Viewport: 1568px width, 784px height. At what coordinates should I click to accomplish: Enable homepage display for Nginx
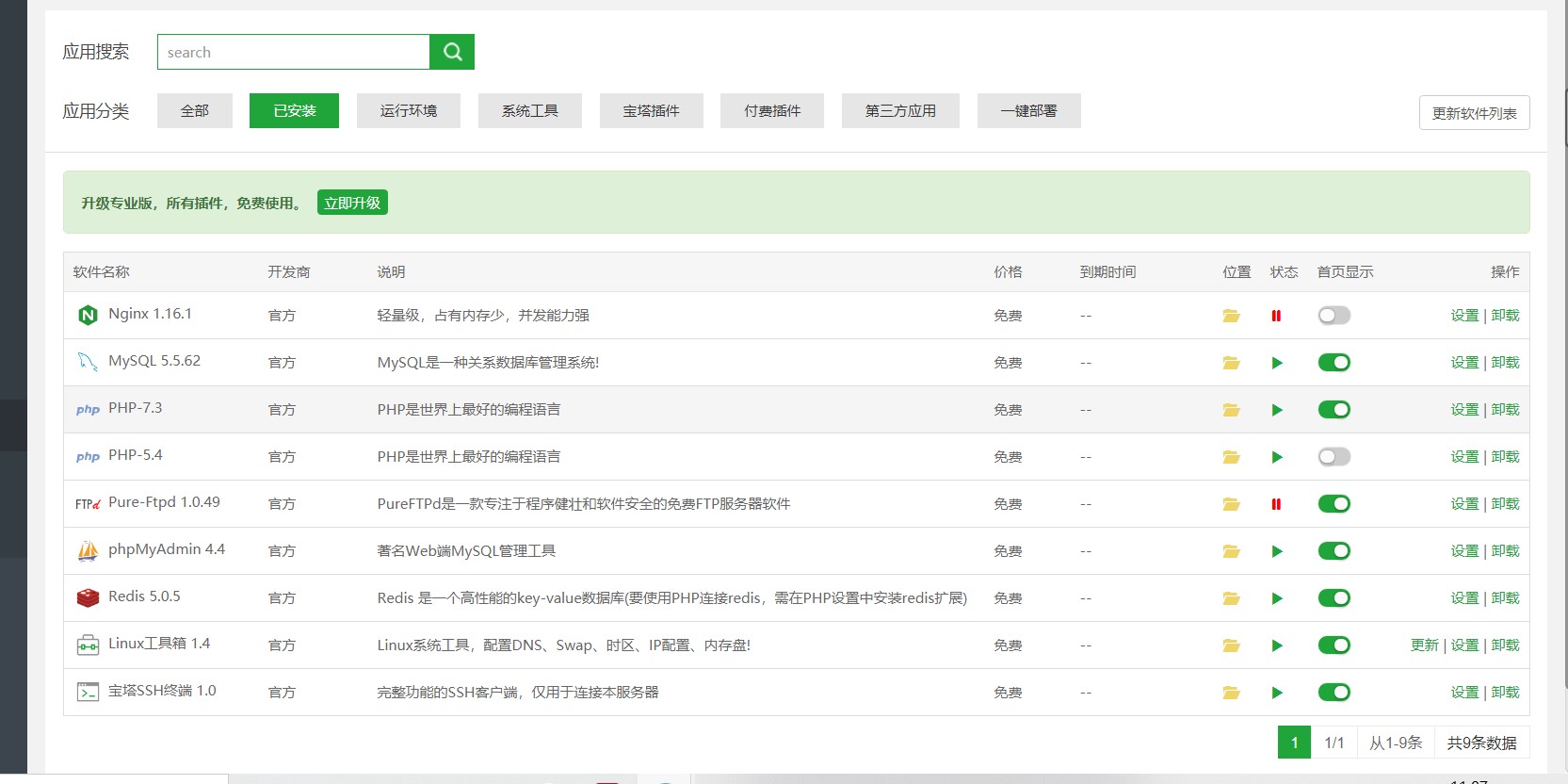coord(1334,316)
